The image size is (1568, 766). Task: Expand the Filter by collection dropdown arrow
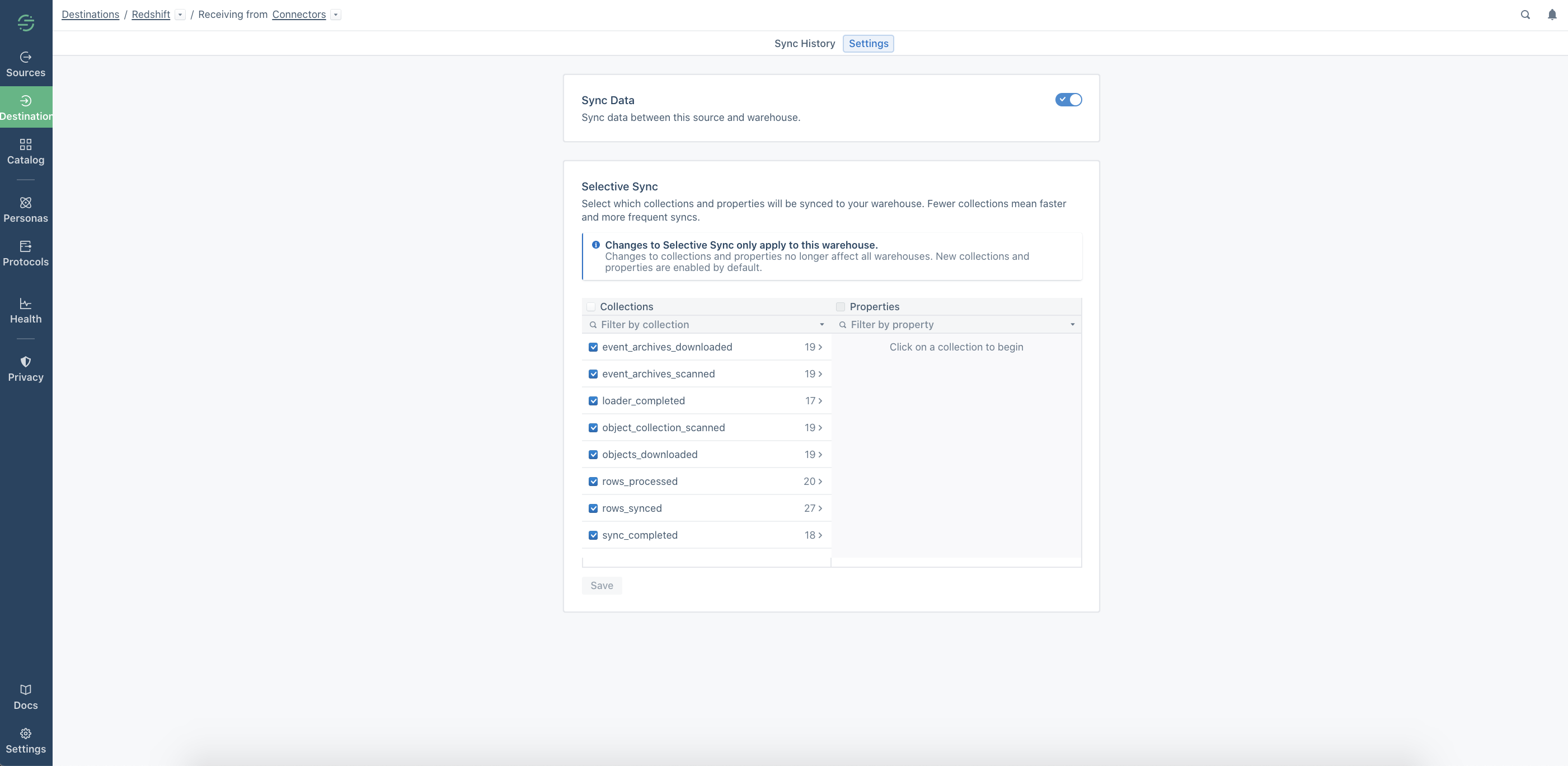pyautogui.click(x=821, y=325)
